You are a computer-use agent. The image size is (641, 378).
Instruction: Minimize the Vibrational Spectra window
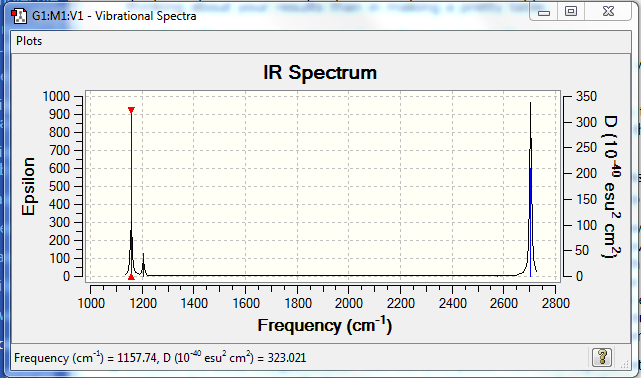pyautogui.click(x=544, y=12)
